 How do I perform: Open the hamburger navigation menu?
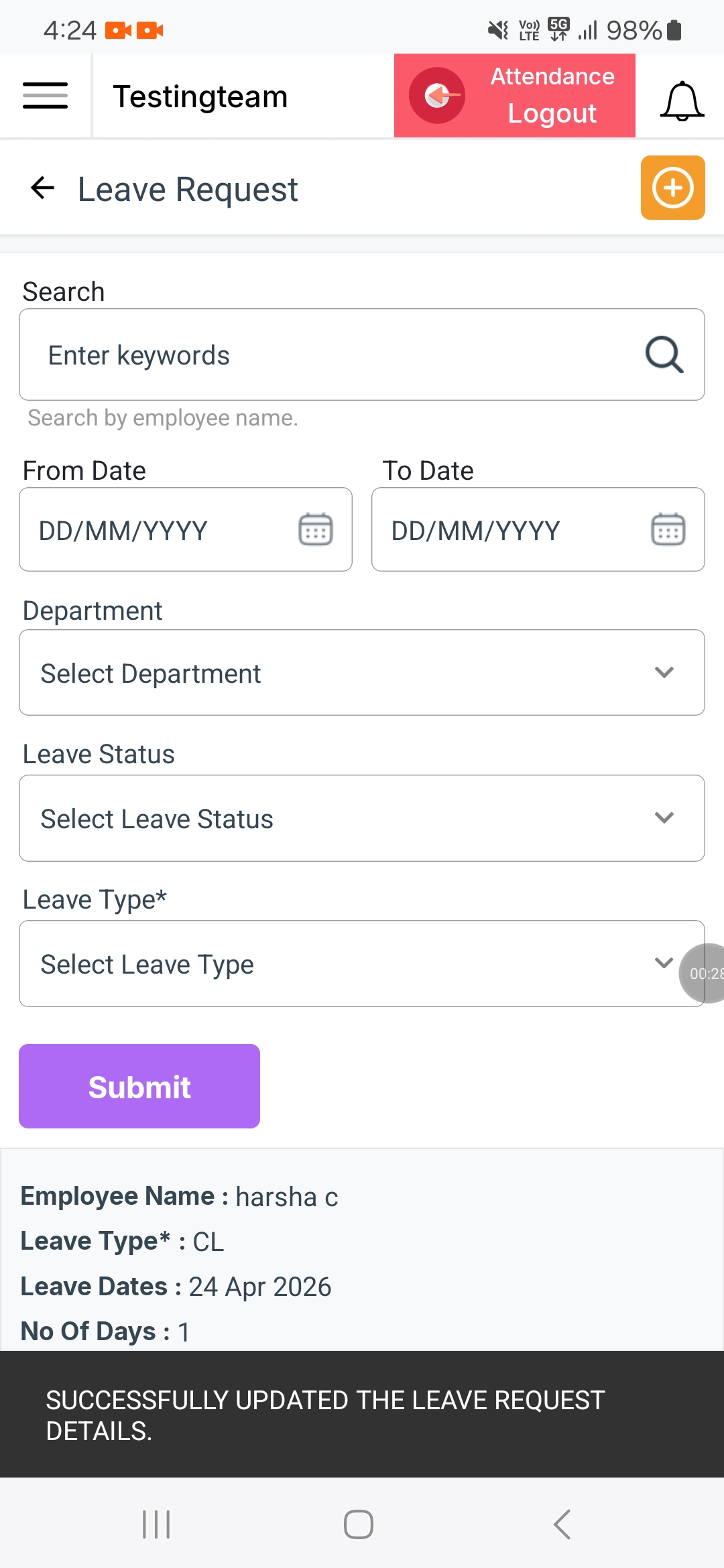tap(45, 96)
